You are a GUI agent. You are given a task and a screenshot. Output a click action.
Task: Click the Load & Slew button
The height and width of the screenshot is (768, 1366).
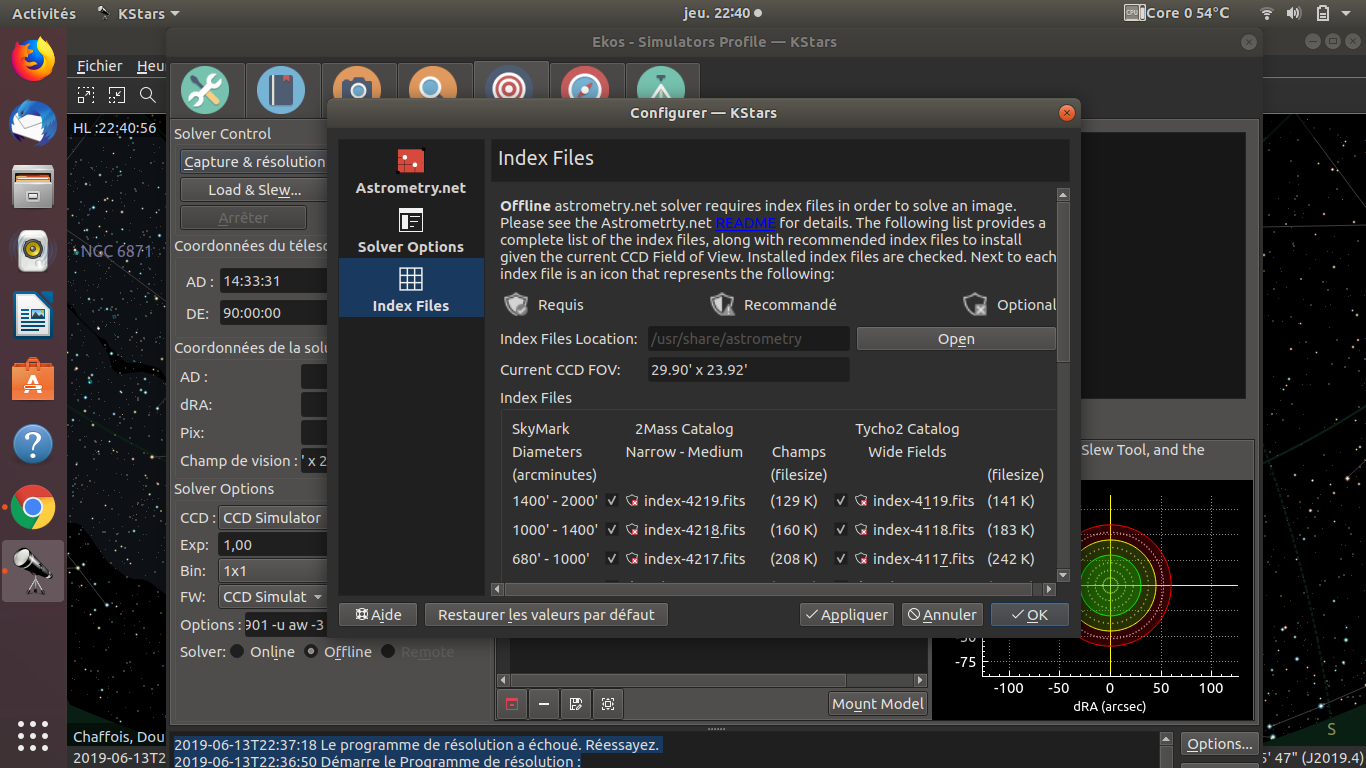[254, 190]
